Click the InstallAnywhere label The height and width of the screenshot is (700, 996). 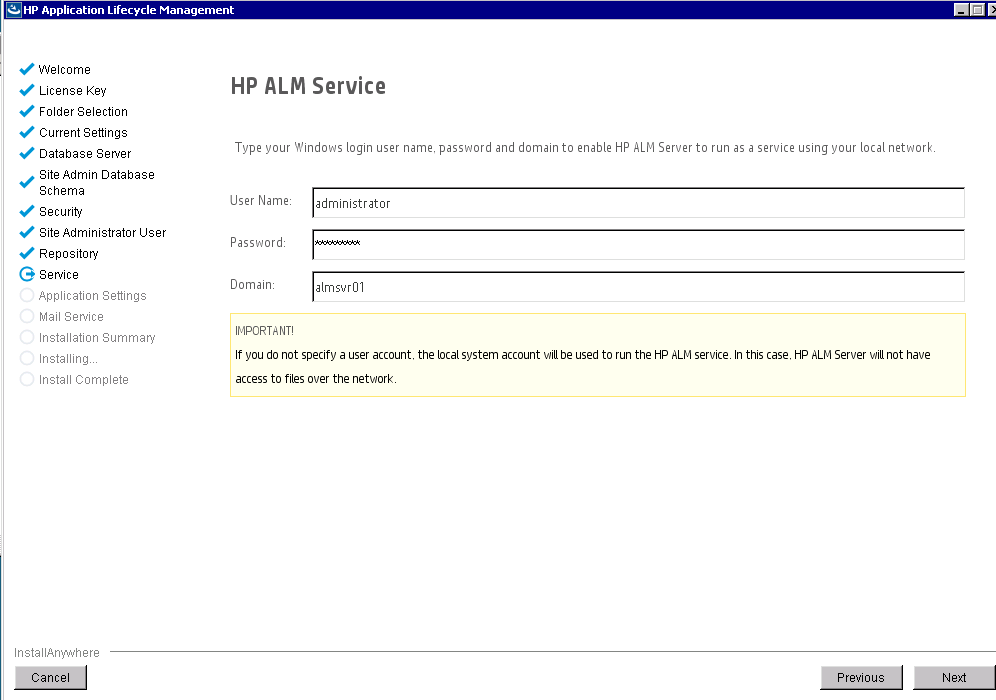click(57, 652)
